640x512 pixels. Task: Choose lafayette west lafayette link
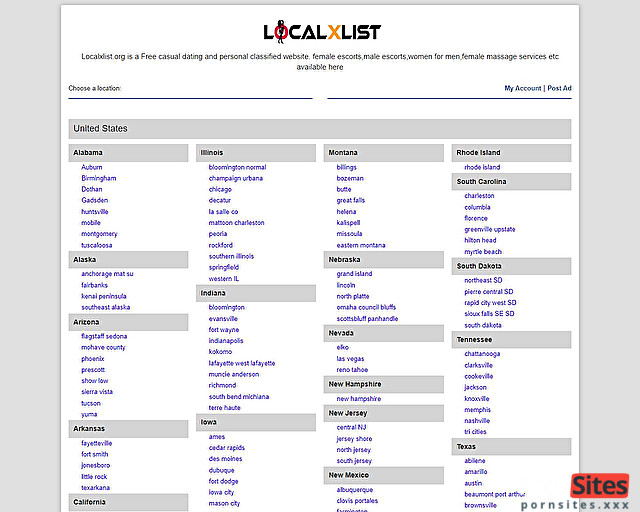point(242,363)
